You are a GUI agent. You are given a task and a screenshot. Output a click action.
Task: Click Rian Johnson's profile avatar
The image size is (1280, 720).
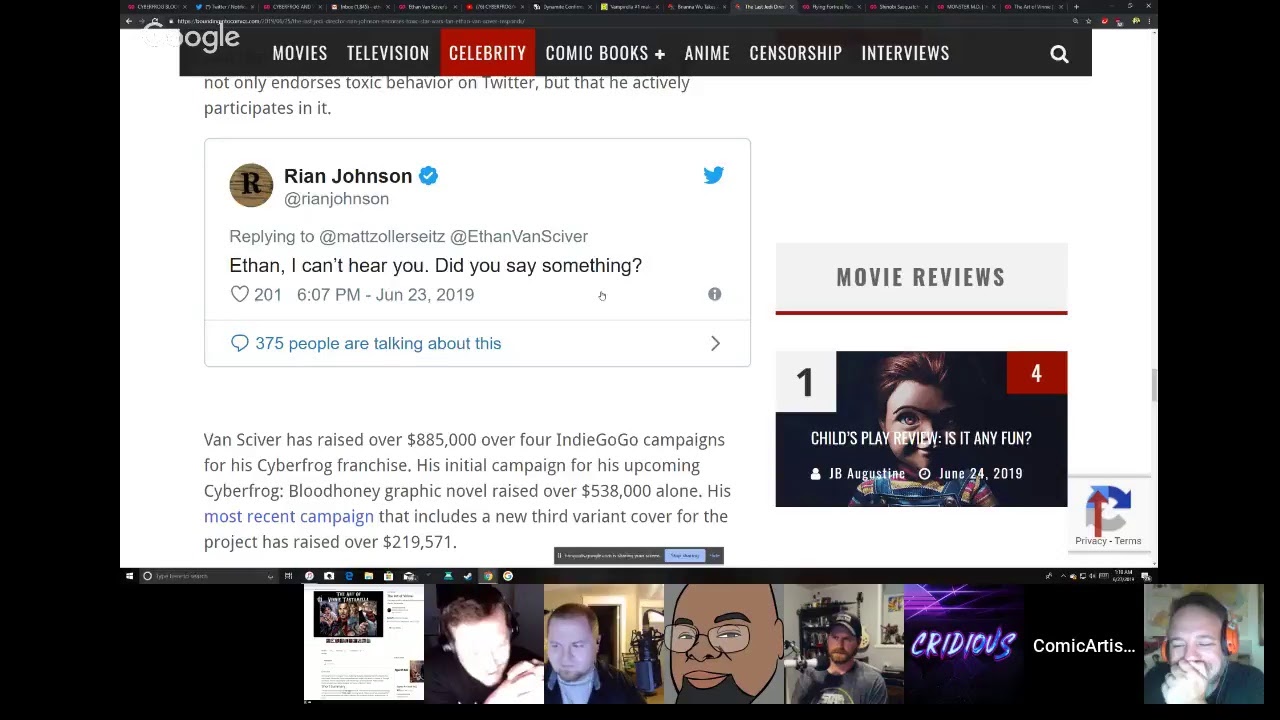(x=251, y=186)
